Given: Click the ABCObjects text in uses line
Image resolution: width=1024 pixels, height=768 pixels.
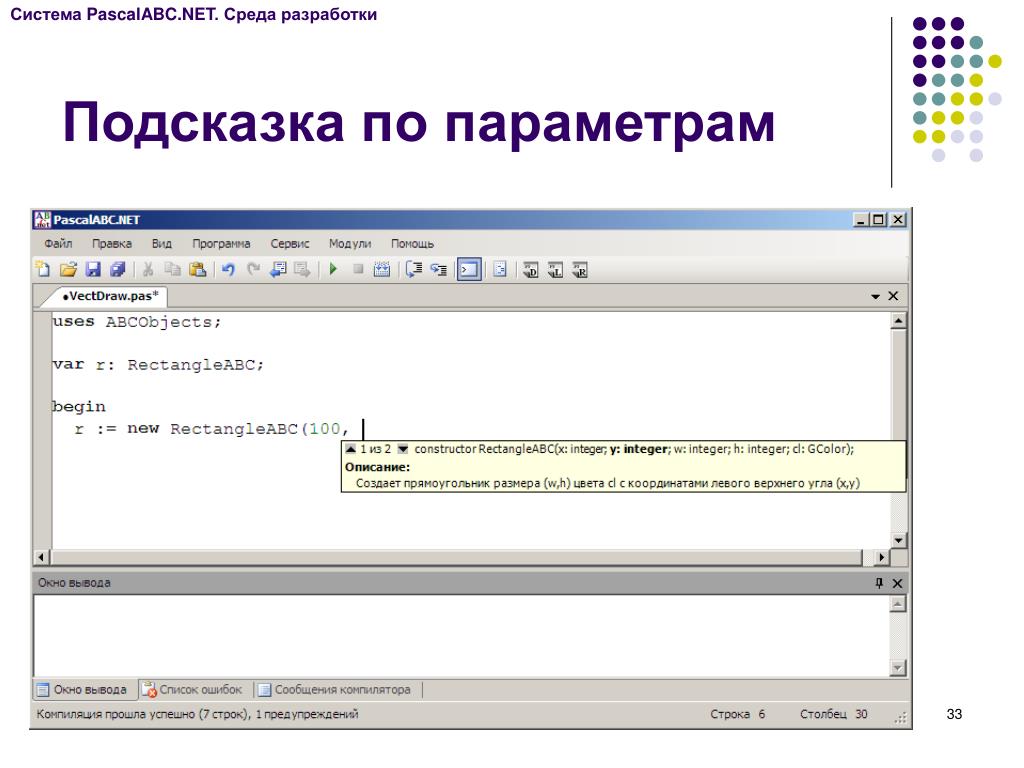Looking at the screenshot, I should tap(158, 322).
